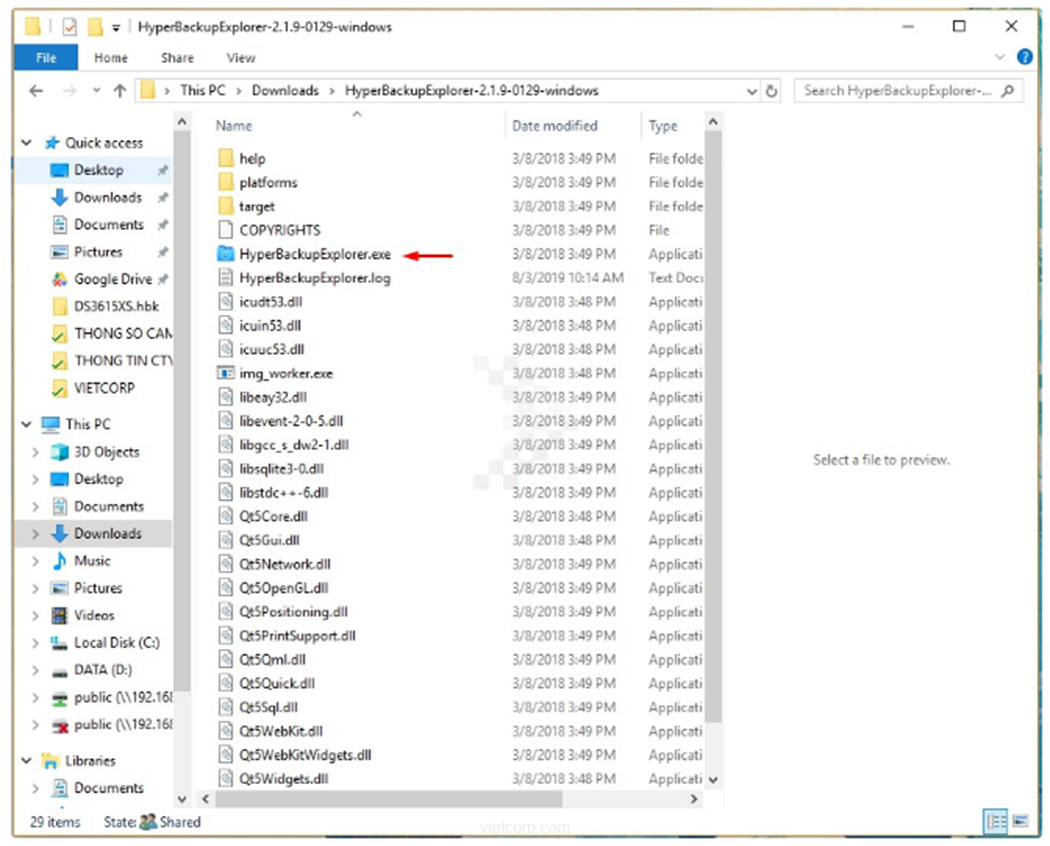The height and width of the screenshot is (846, 1050).
Task: Select the help folder icon
Action: (225, 158)
